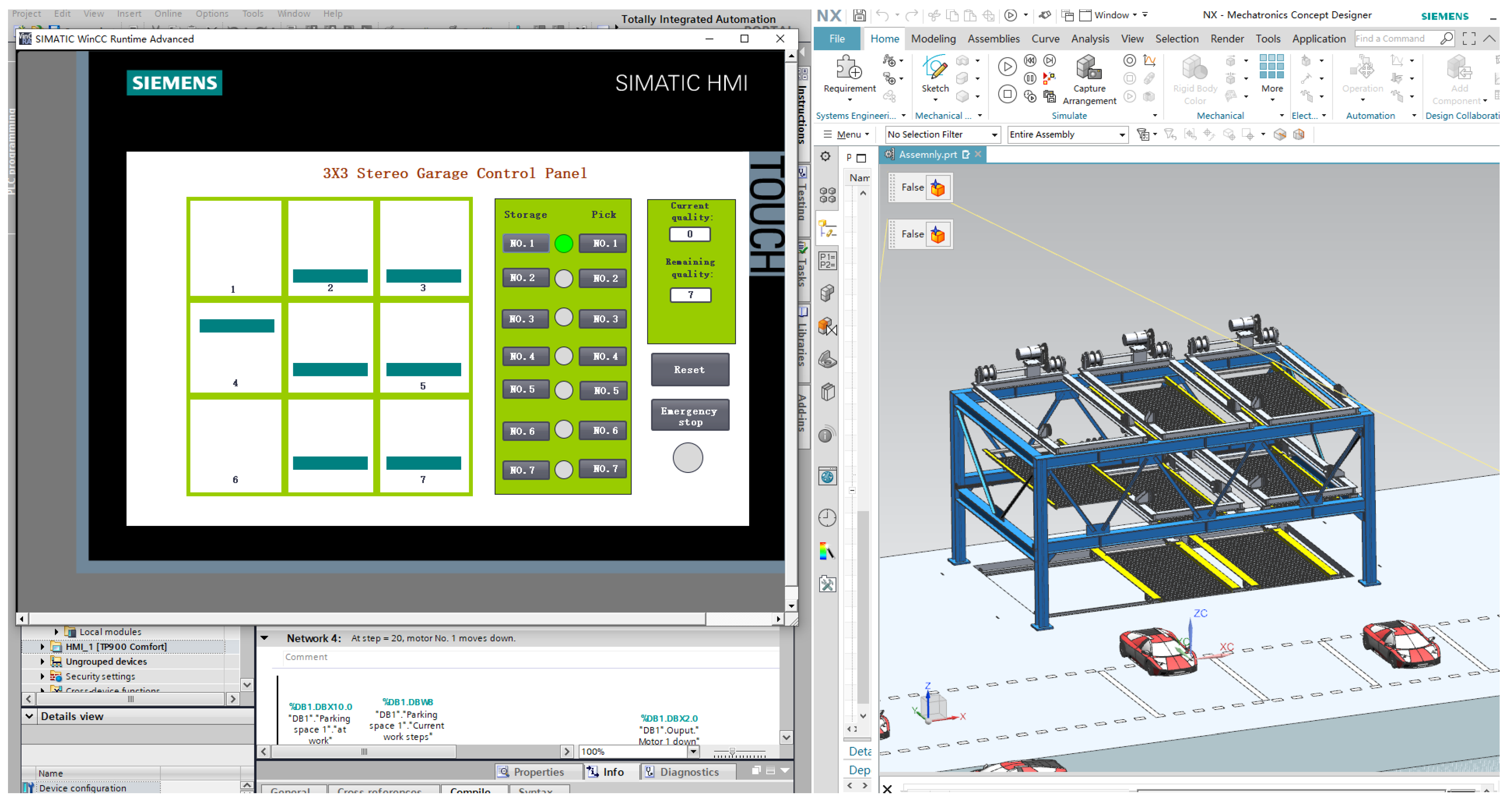Image resolution: width=1512 pixels, height=803 pixels.
Task: Toggle the indicator lamp beside Storage NO. 1
Action: point(563,243)
